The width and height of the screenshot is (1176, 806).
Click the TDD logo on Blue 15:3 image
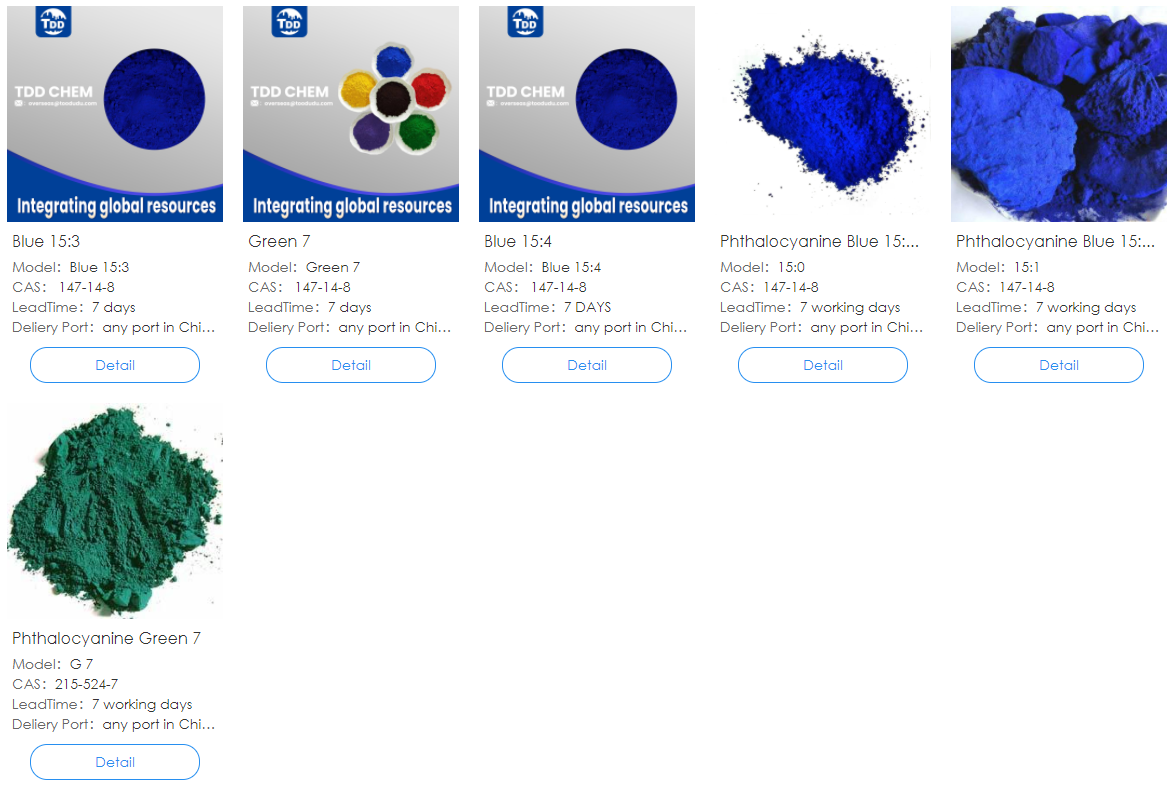53,22
